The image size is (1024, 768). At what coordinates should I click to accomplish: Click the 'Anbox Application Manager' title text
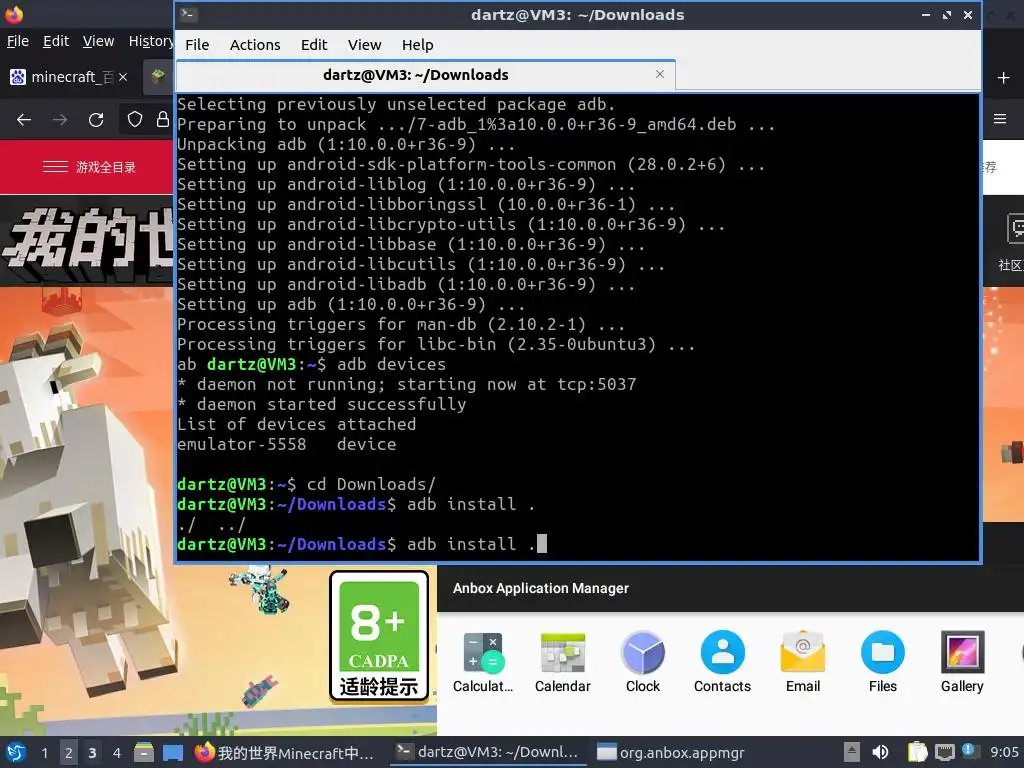[x=541, y=588]
